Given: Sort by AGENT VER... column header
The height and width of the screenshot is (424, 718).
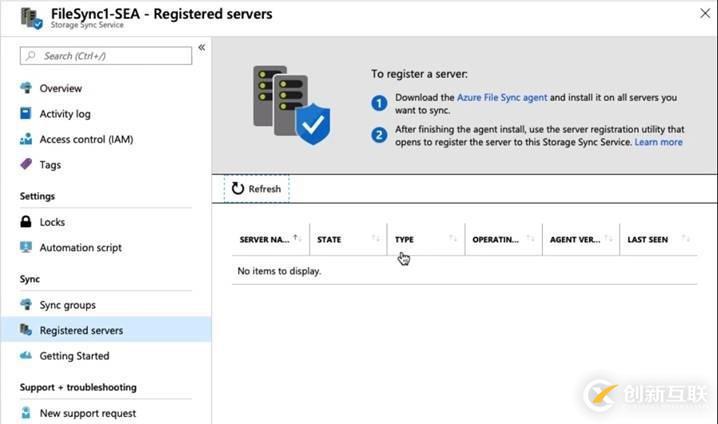Looking at the screenshot, I should (x=575, y=239).
